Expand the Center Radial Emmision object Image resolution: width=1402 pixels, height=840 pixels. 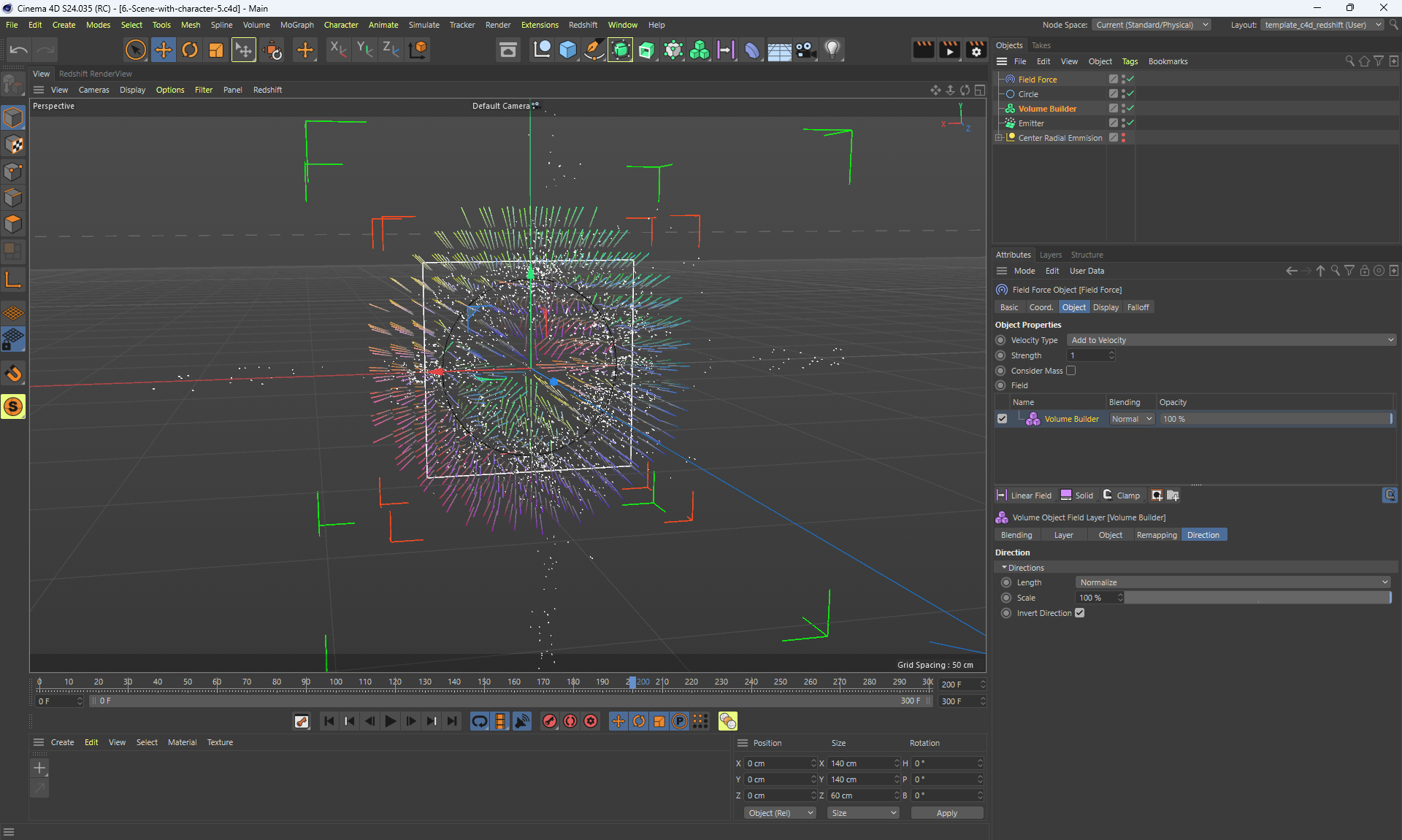click(x=998, y=138)
